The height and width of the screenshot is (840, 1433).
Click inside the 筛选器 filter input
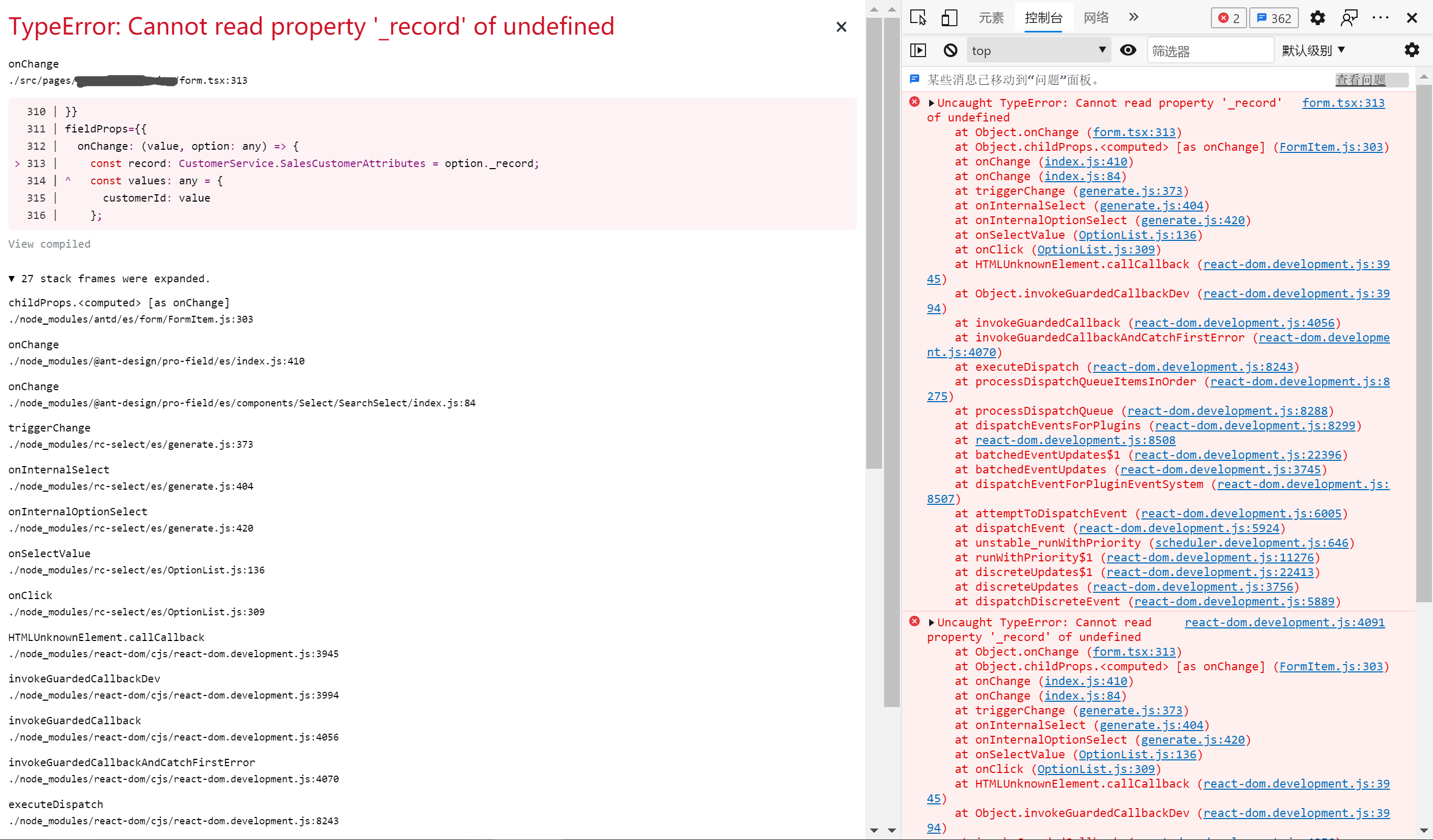pyautogui.click(x=1209, y=50)
